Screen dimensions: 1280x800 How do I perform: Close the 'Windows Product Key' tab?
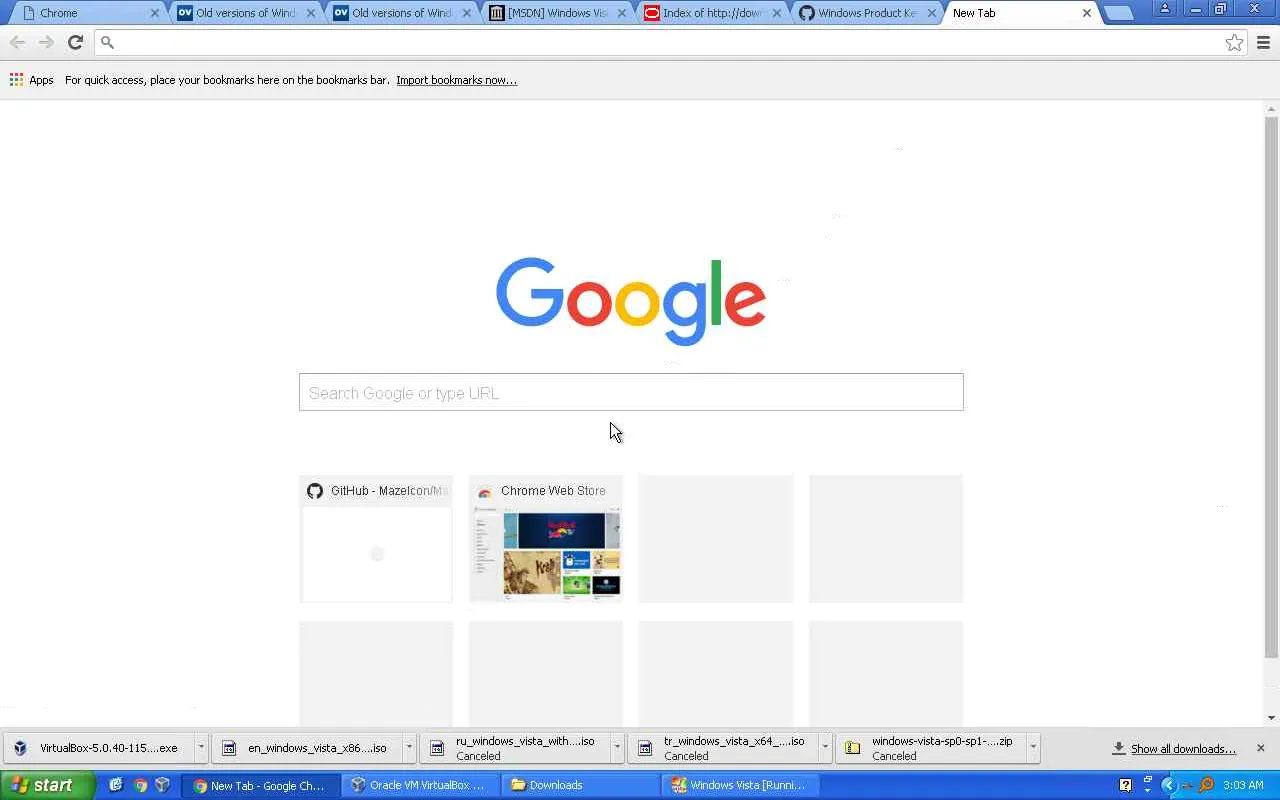pos(932,13)
